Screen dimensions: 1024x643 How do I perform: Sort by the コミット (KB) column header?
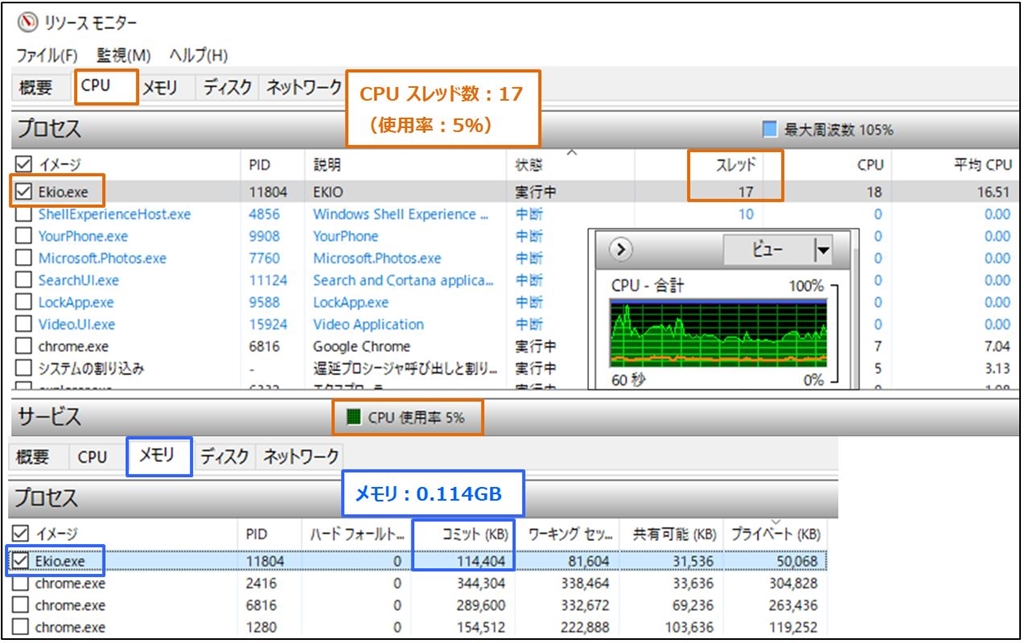click(x=462, y=534)
